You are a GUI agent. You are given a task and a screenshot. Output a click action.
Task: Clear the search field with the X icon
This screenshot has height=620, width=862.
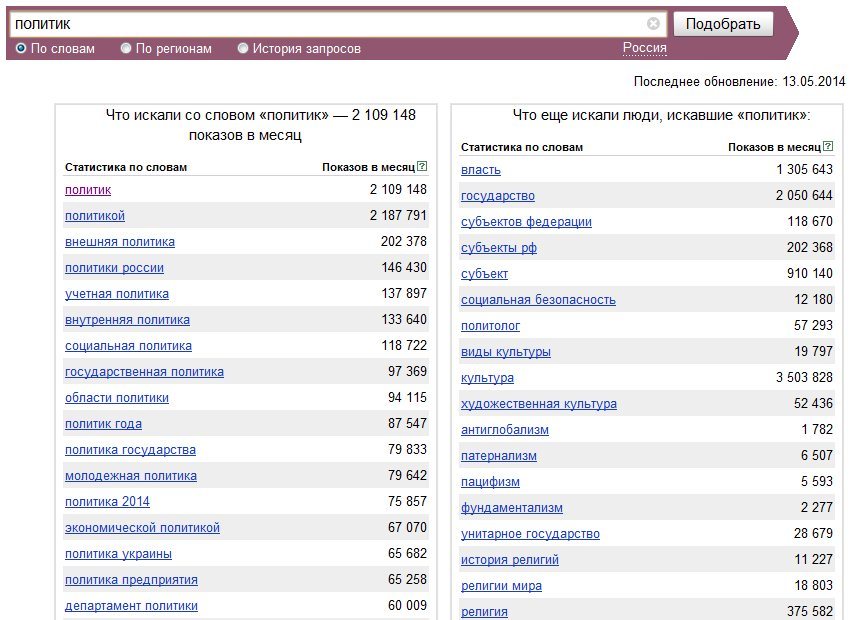point(653,24)
